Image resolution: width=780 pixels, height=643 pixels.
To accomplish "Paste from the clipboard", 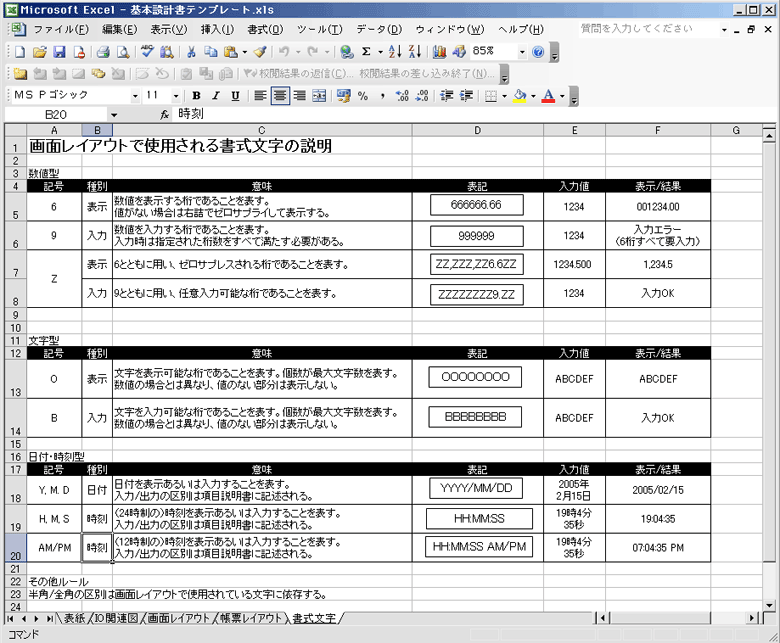I will pos(230,52).
